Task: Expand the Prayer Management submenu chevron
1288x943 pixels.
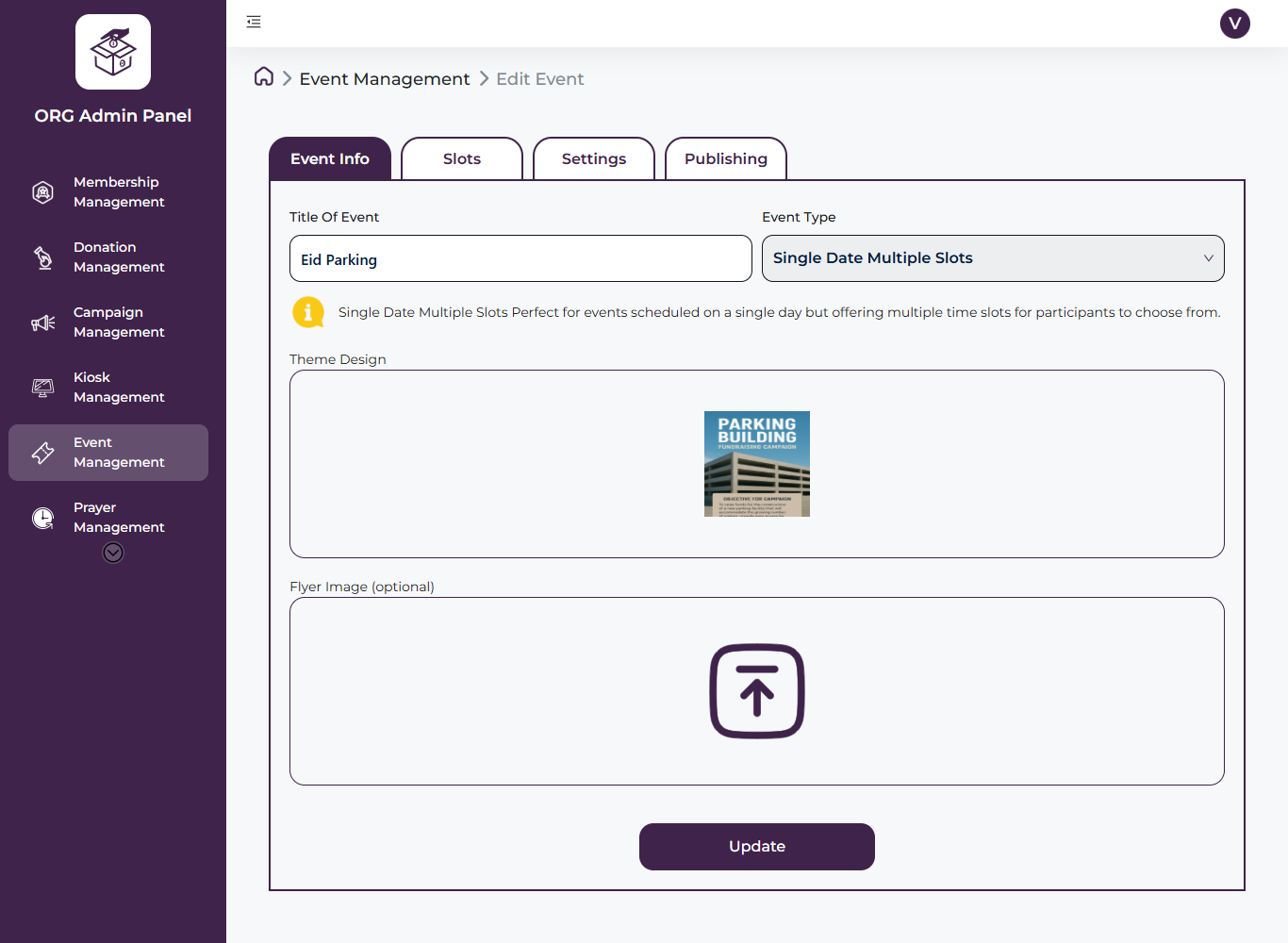Action: [112, 552]
